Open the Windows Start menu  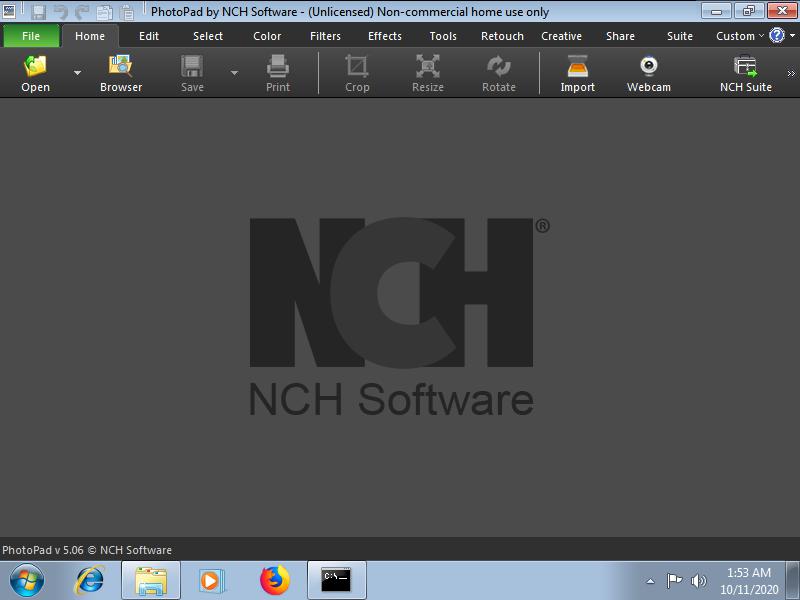pyautogui.click(x=27, y=581)
